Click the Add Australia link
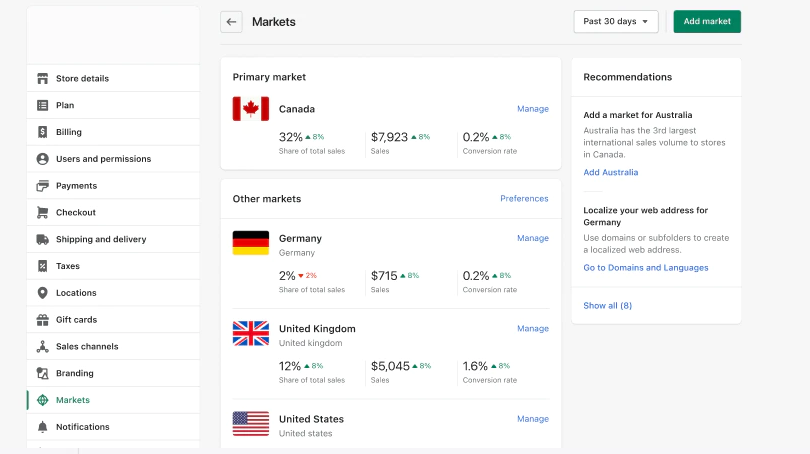 (610, 172)
